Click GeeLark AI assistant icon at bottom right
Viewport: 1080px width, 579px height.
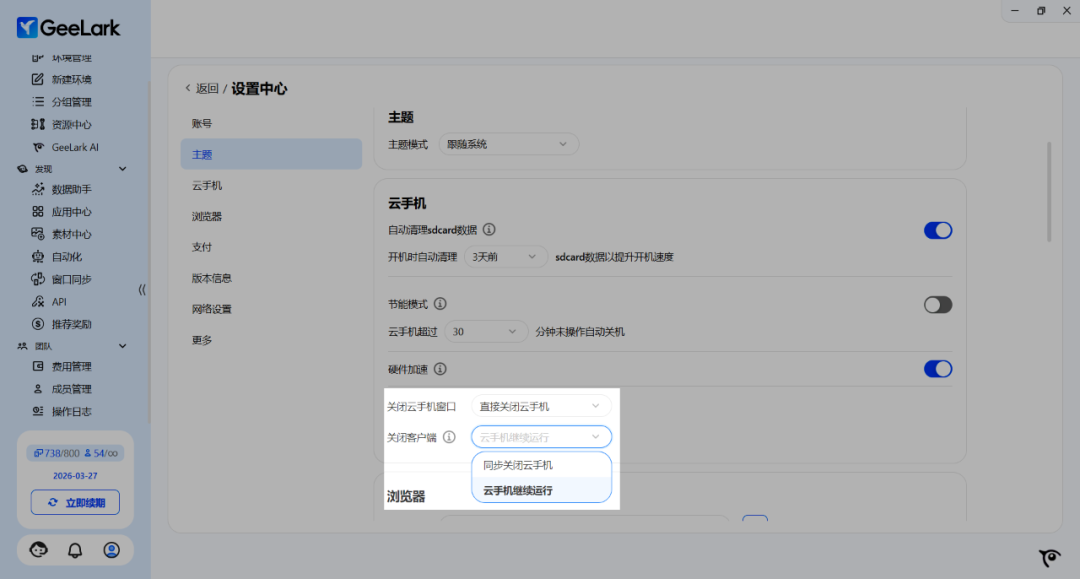pos(1050,557)
